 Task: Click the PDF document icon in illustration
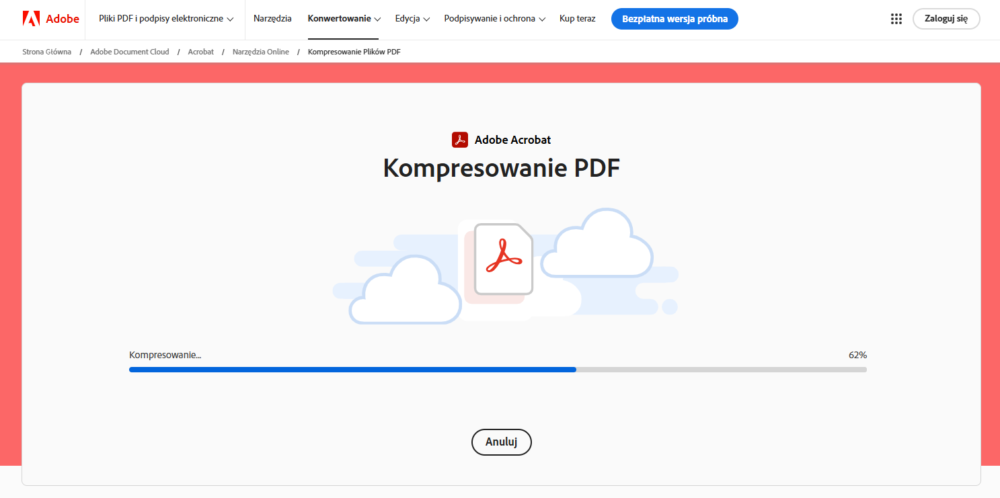tap(504, 259)
